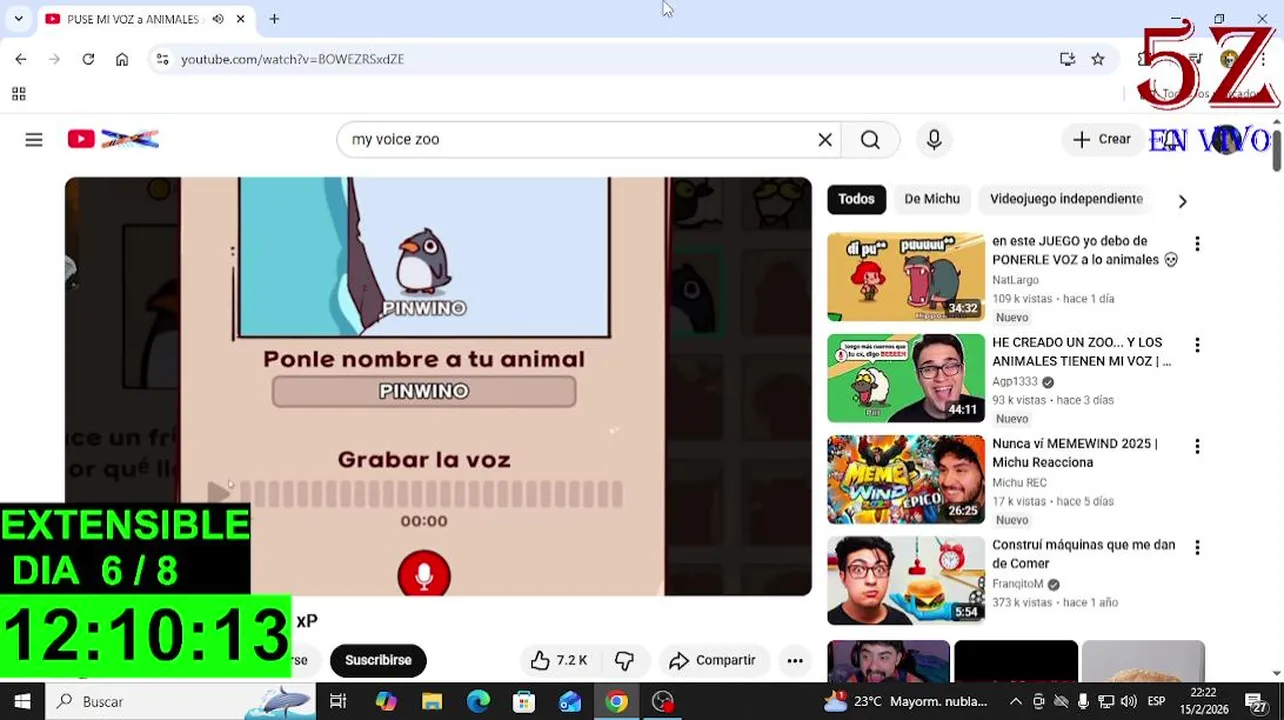
Task: Open the Agp1333 channel name
Action: point(1015,382)
